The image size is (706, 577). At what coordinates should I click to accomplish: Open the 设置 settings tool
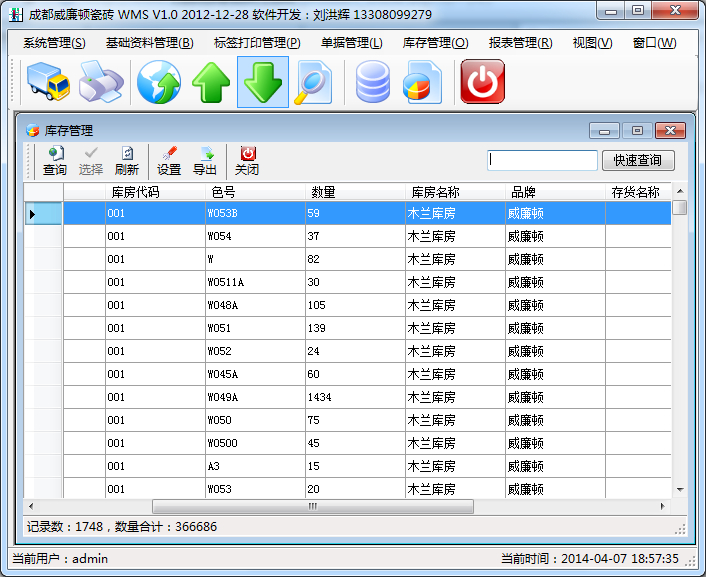click(169, 161)
